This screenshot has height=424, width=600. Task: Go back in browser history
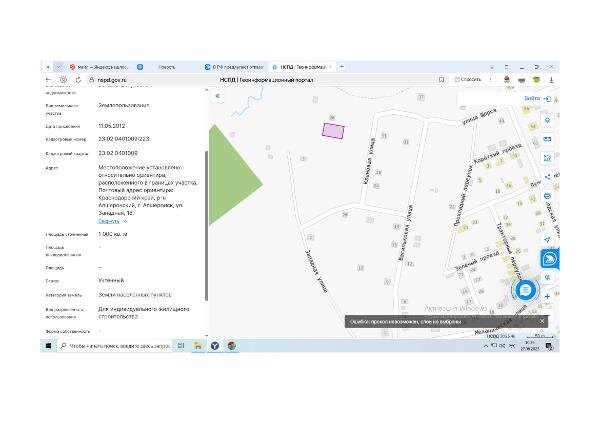(48, 80)
